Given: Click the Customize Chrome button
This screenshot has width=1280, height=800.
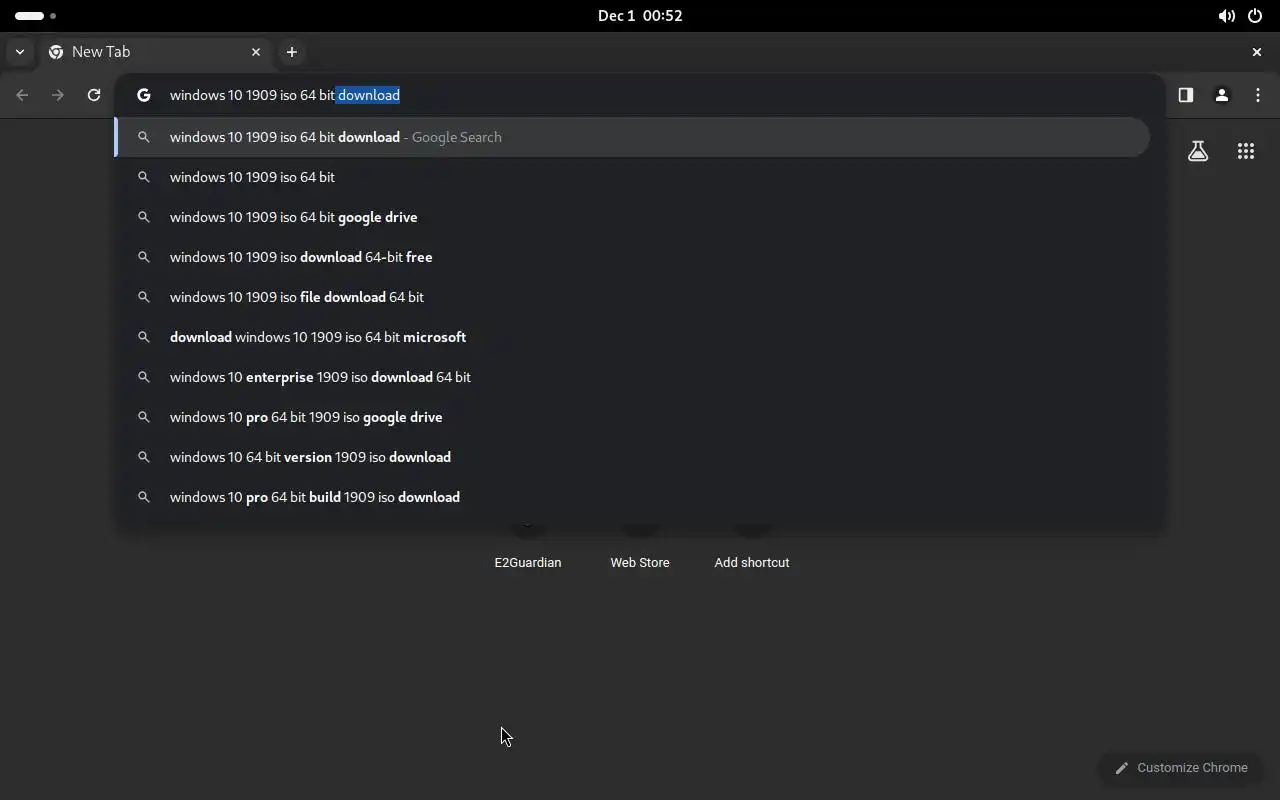Looking at the screenshot, I should pyautogui.click(x=1181, y=768).
